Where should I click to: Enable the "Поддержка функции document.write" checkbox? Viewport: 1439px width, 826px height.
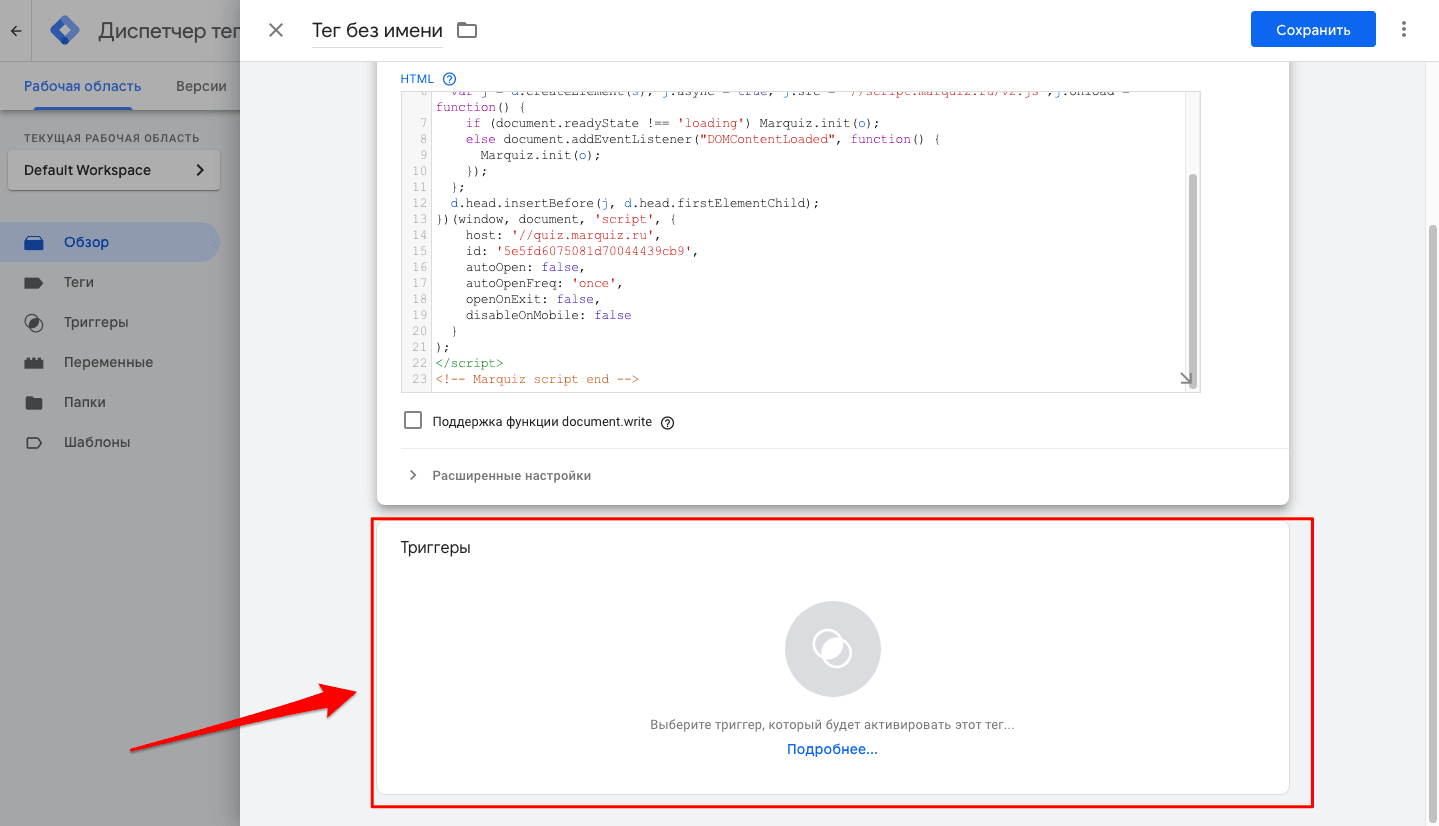(413, 421)
